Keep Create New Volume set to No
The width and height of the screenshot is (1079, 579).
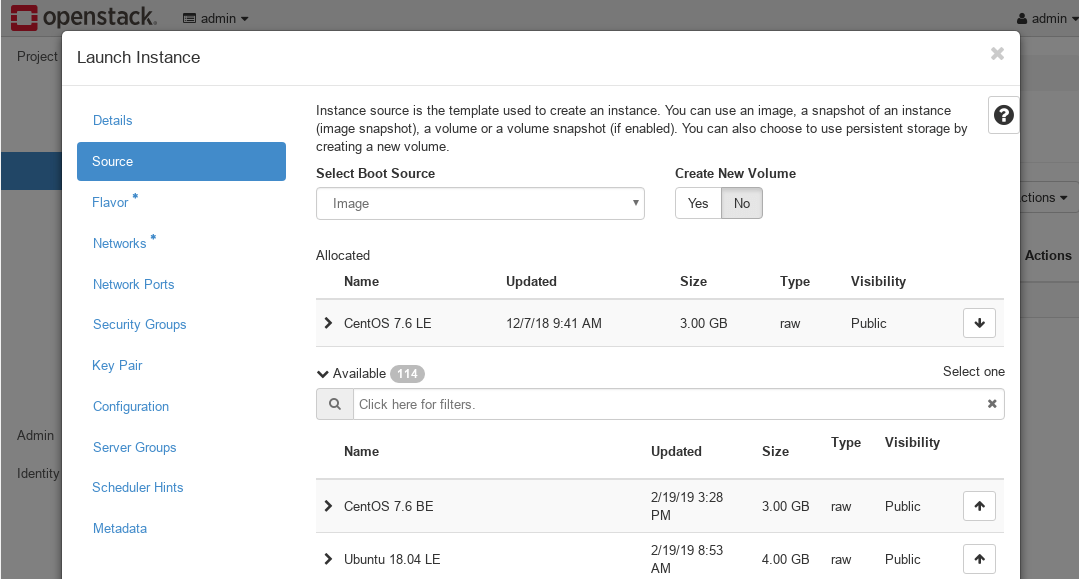[x=741, y=203]
